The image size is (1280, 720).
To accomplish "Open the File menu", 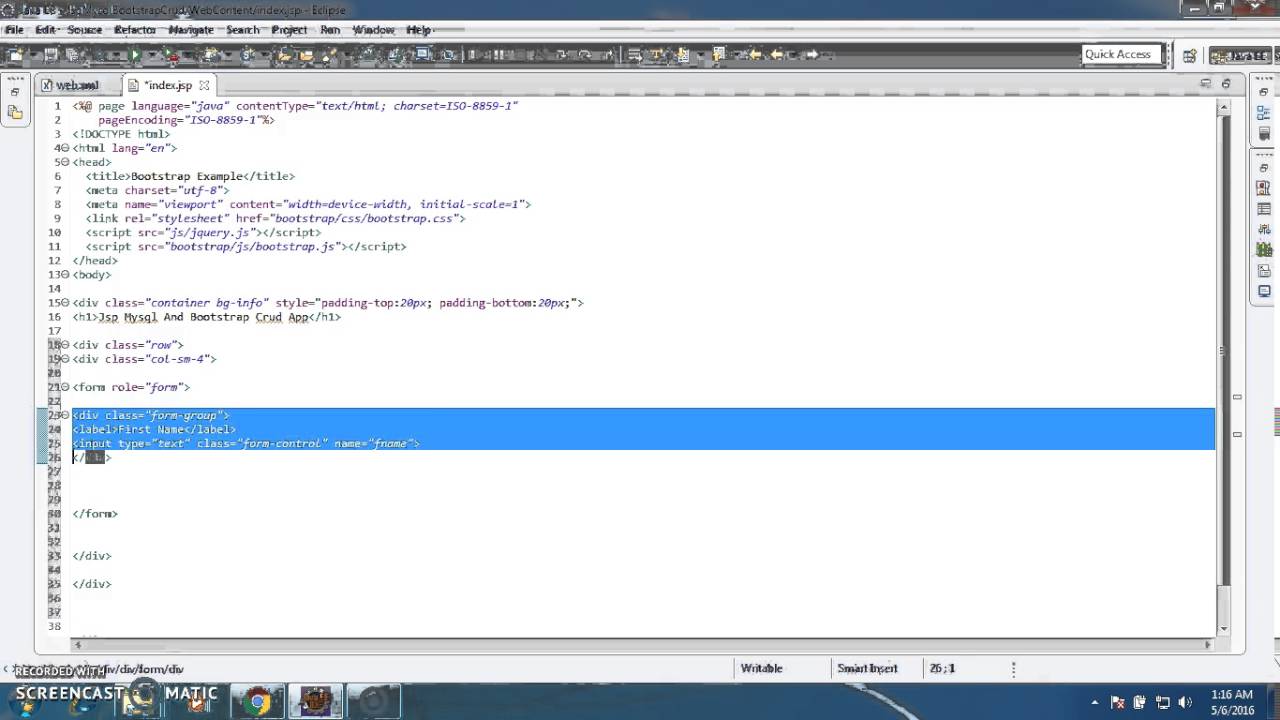I will (14, 30).
